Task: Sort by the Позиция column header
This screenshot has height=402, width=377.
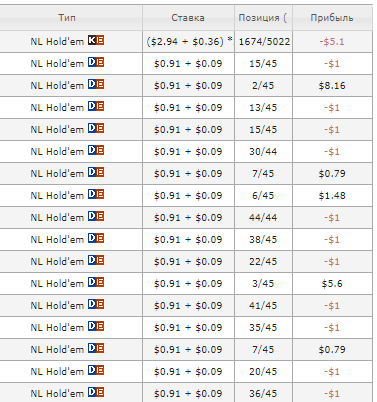Action: [x=263, y=17]
